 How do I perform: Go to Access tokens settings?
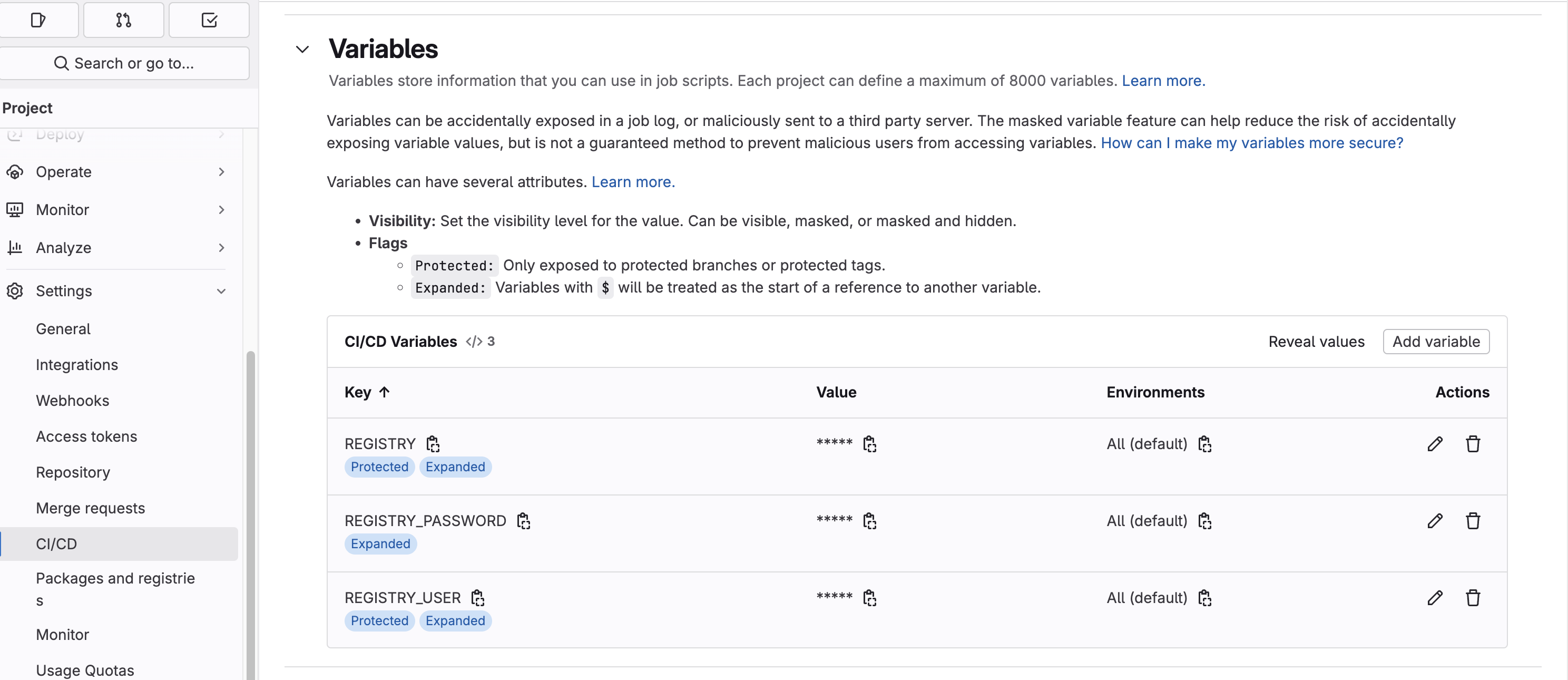[86, 436]
